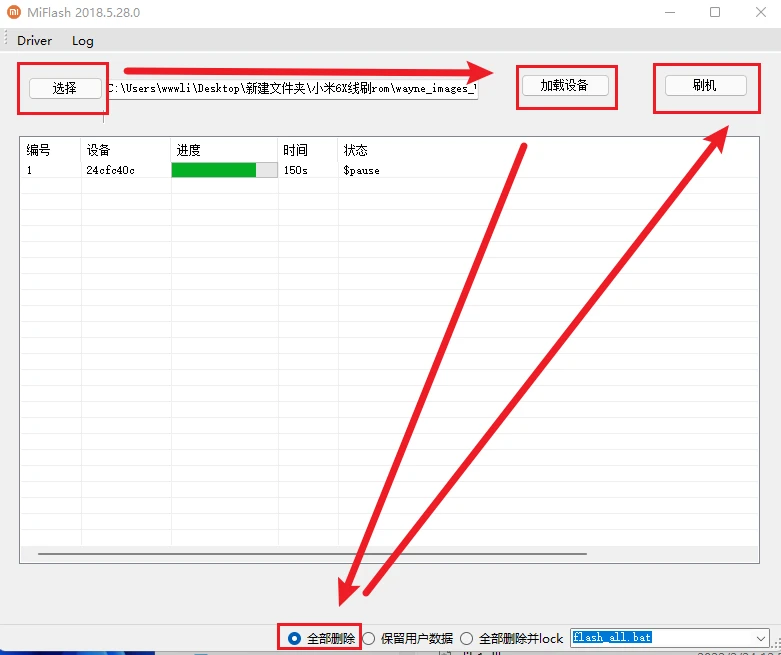This screenshot has width=781, height=655.
Task: Open the Log menu
Action: click(x=83, y=41)
